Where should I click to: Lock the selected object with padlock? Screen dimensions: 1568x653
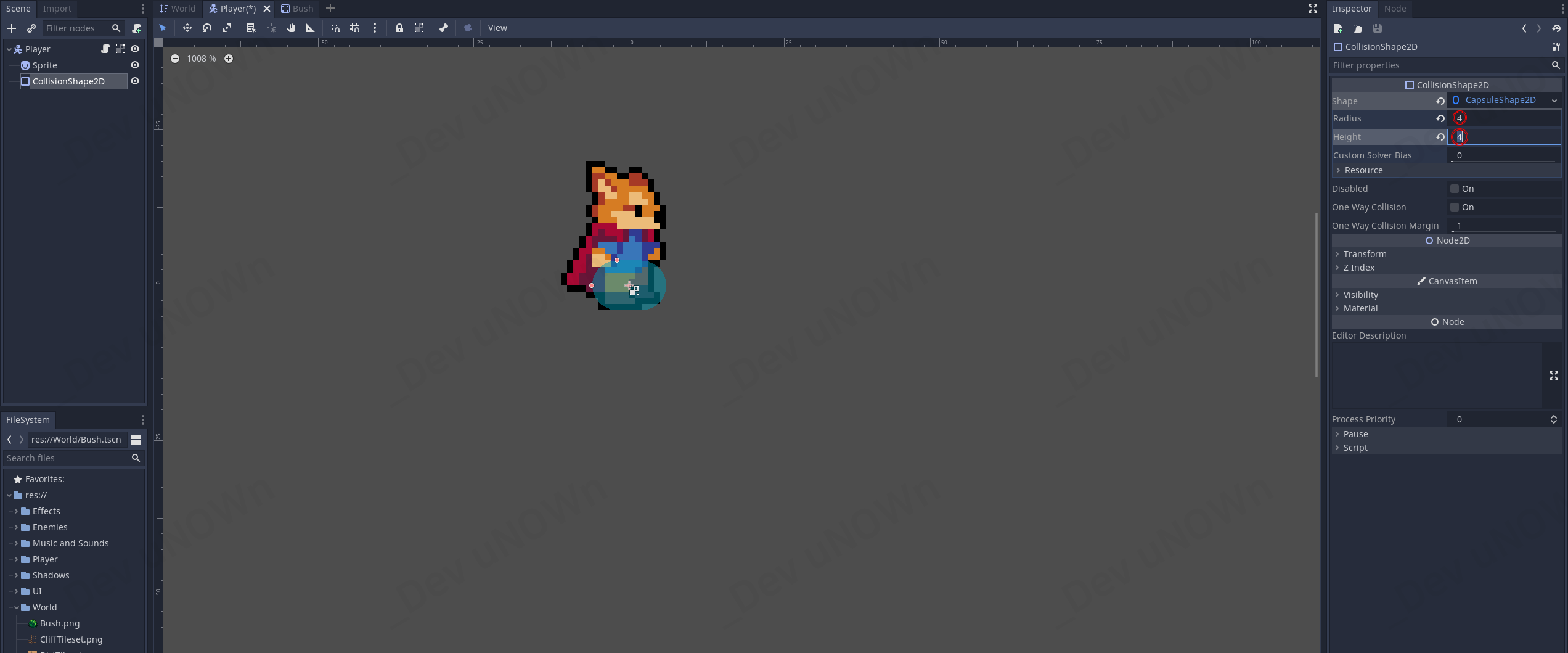[x=399, y=28]
